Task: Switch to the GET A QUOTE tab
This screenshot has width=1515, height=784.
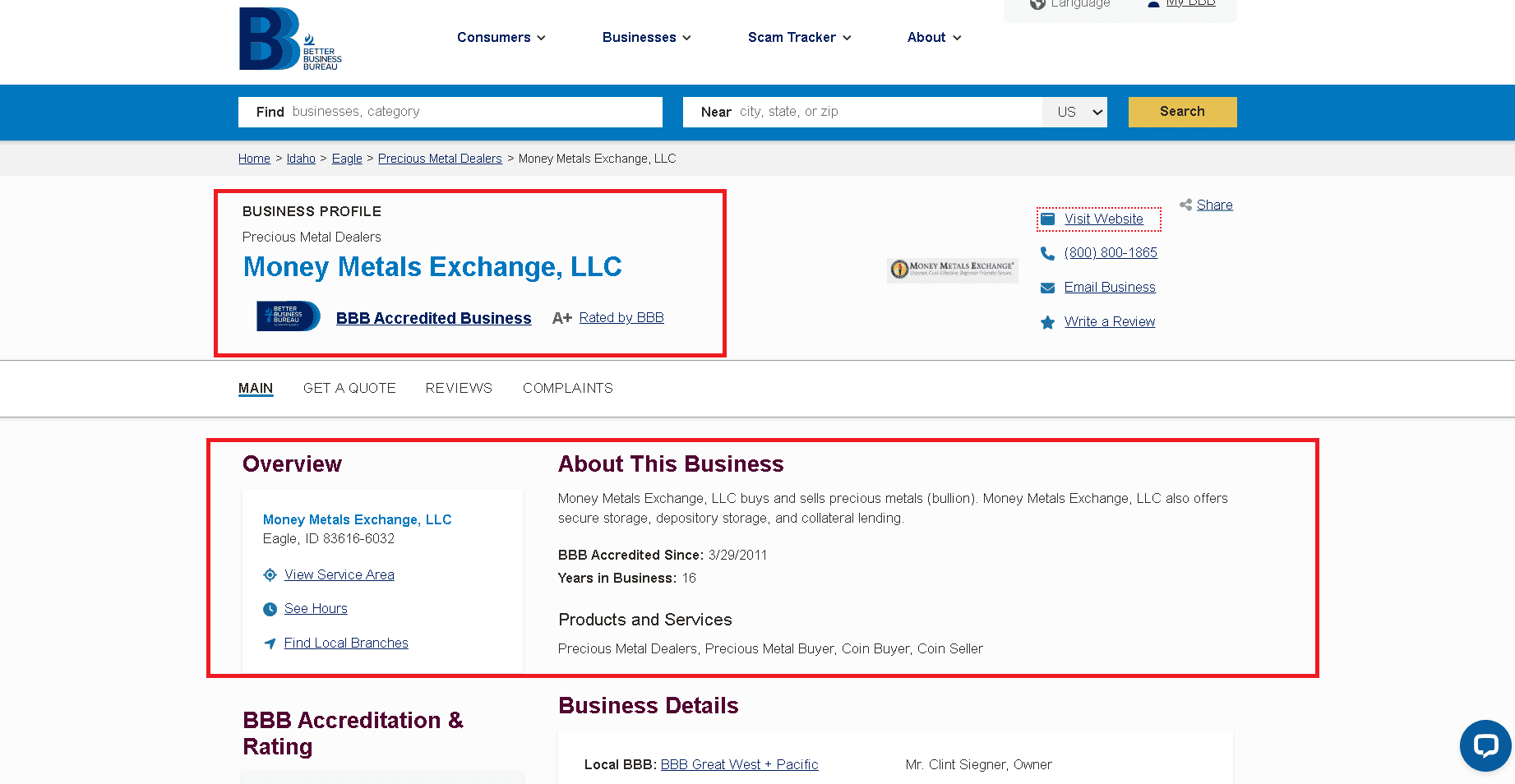Action: [349, 388]
